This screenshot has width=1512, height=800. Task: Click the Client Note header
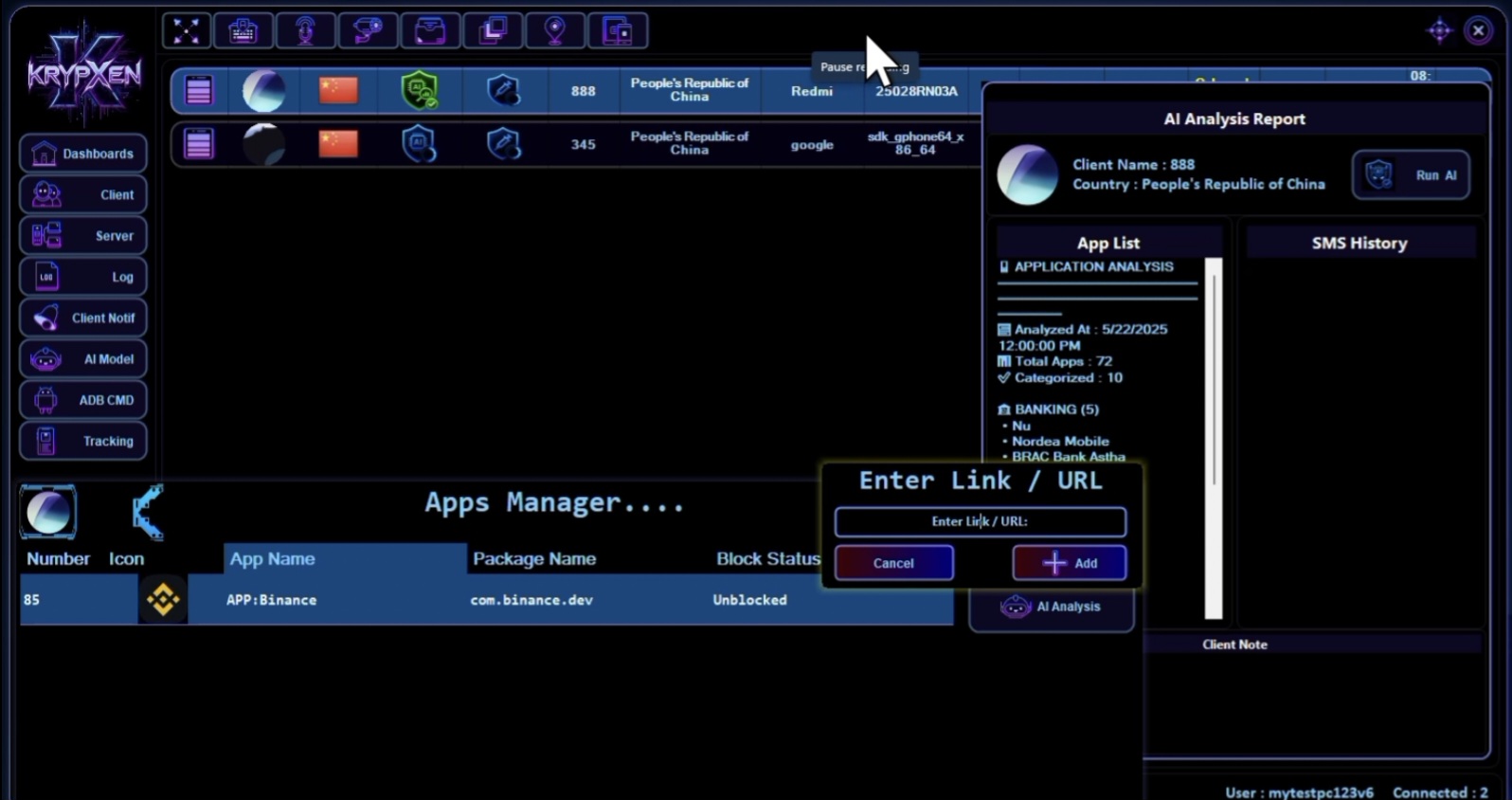point(1234,645)
